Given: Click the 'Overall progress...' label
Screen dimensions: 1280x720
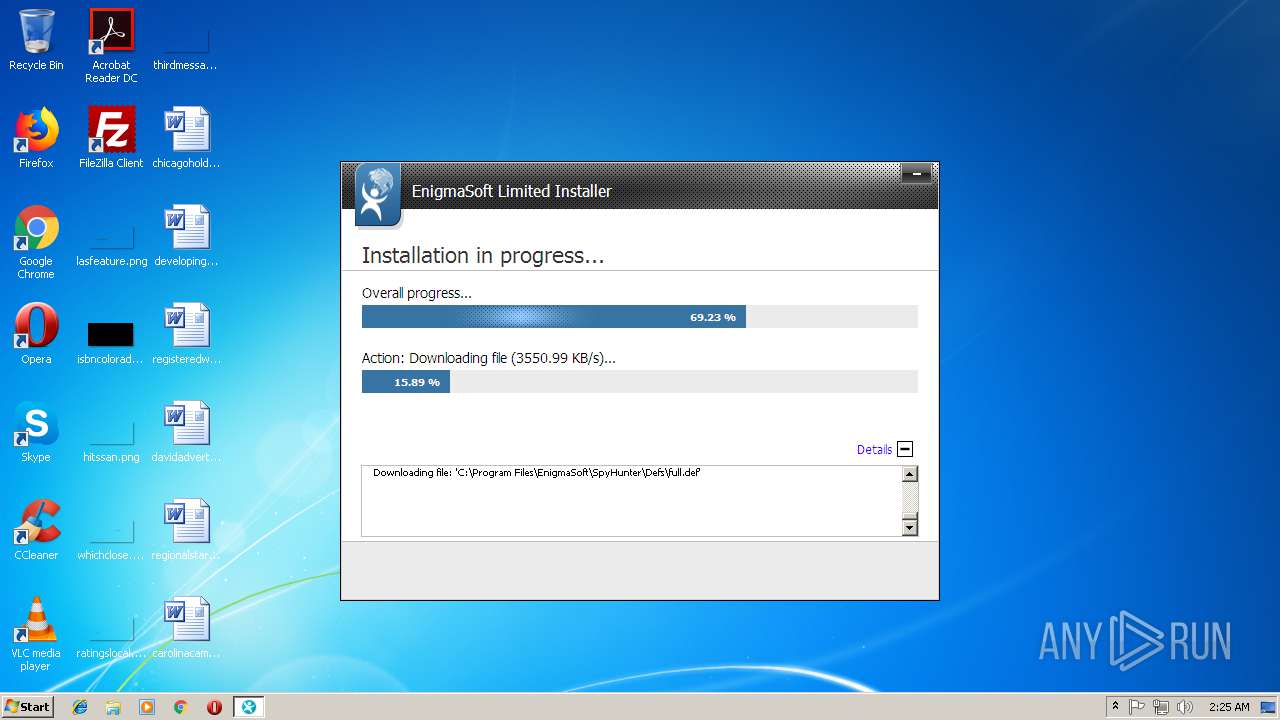Looking at the screenshot, I should (416, 293).
